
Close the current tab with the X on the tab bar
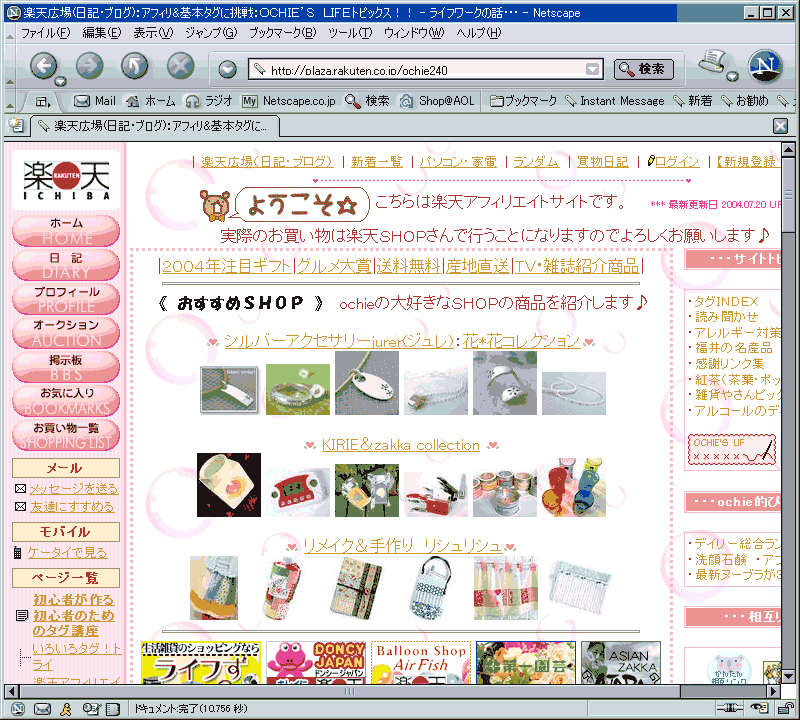tap(780, 126)
